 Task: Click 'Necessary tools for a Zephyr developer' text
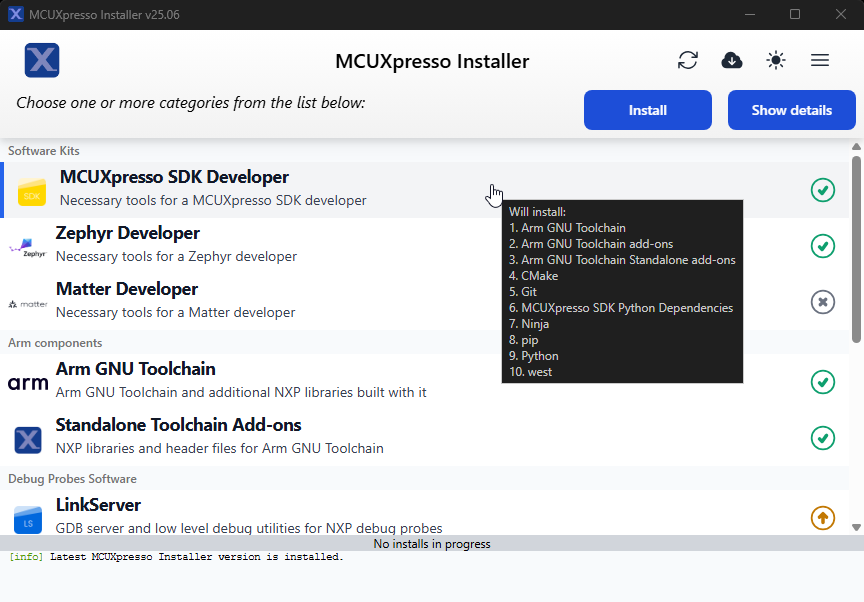pos(176,256)
